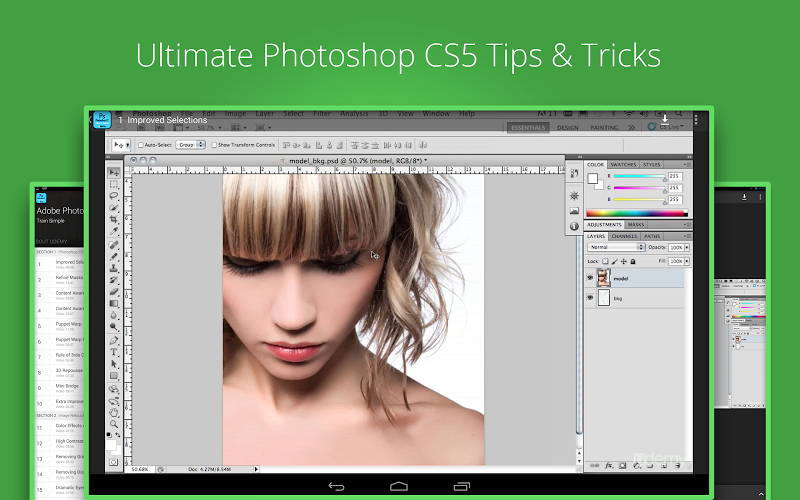
Task: Click the rainbow color spectrum bar
Action: pos(636,213)
